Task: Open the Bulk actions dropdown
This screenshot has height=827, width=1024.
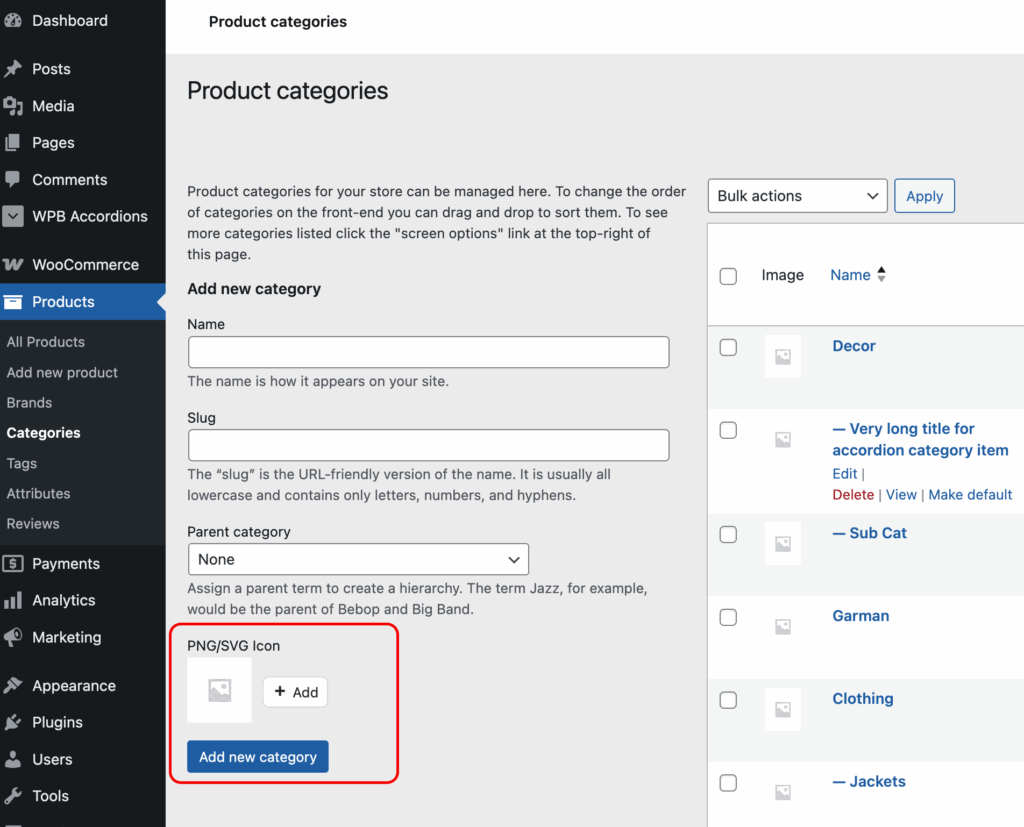Action: coord(797,196)
